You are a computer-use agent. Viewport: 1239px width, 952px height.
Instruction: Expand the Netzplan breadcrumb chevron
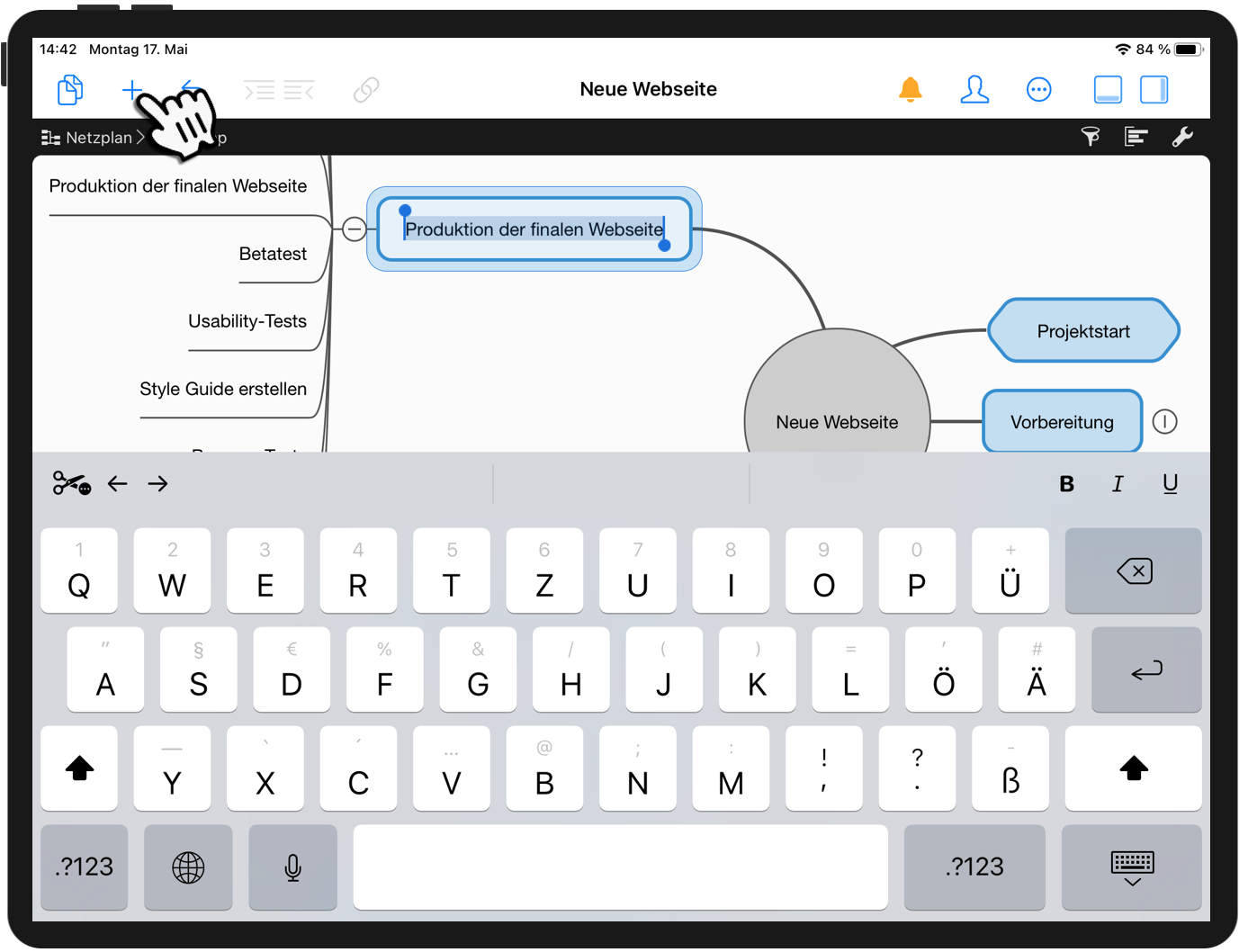point(141,137)
